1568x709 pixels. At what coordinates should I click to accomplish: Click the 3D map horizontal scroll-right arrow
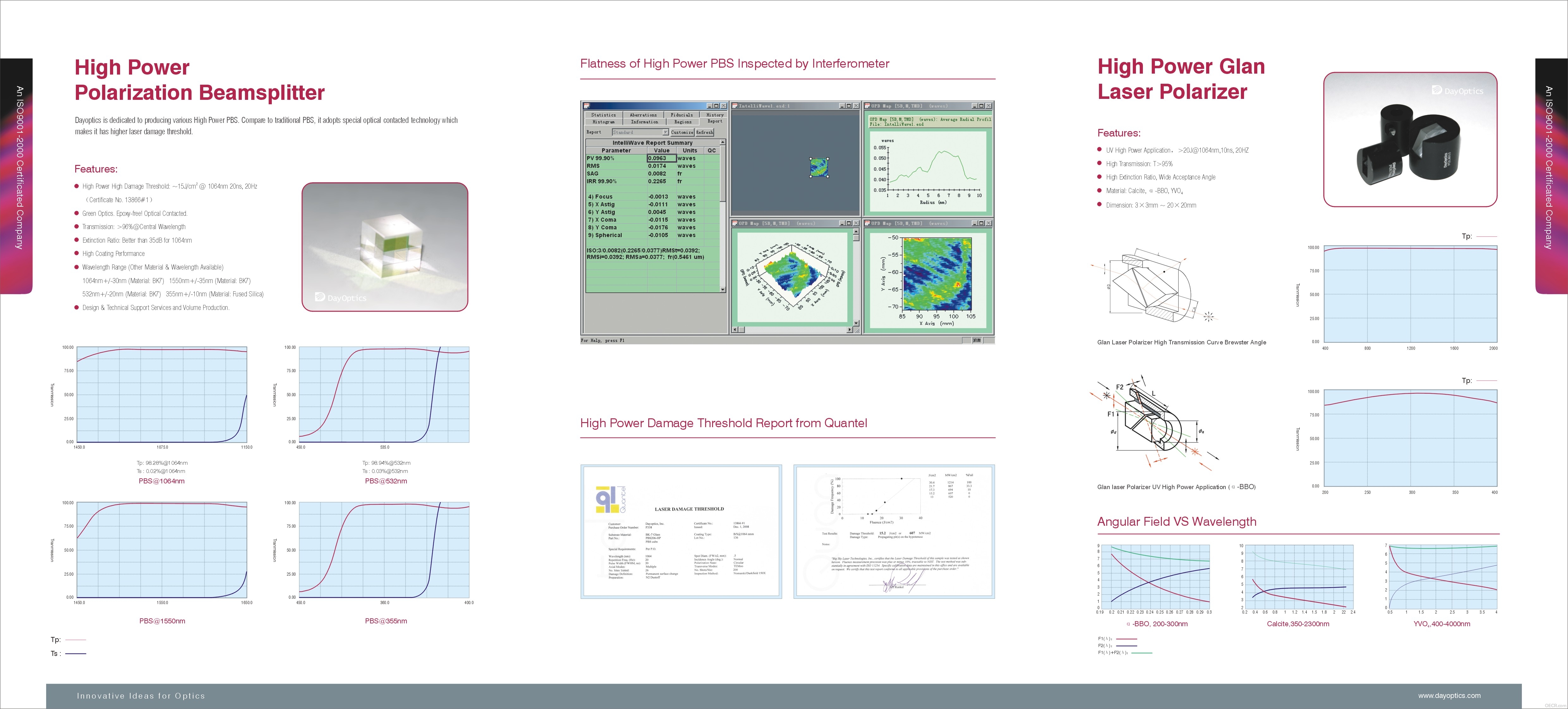point(850,330)
